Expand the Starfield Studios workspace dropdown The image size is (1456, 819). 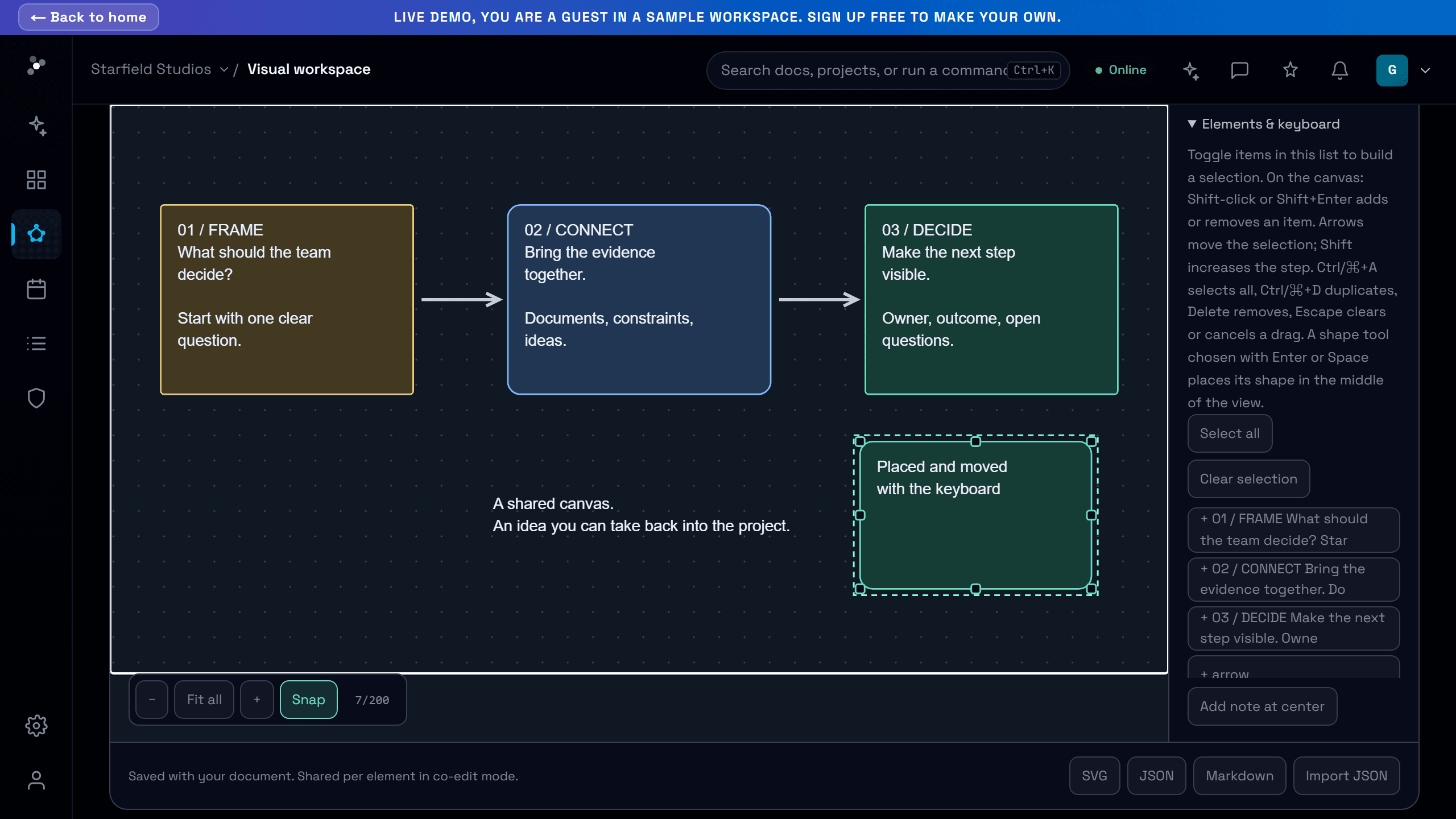coord(160,69)
